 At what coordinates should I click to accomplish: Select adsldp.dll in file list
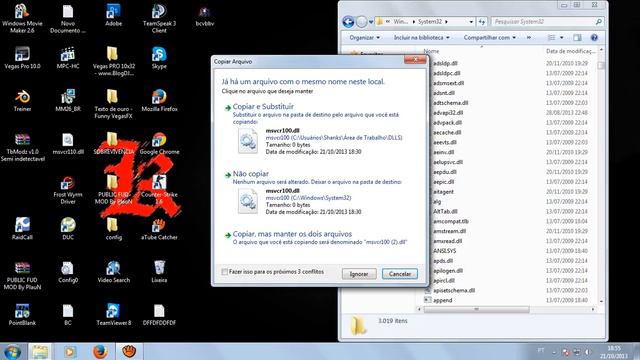pyautogui.click(x=445, y=63)
